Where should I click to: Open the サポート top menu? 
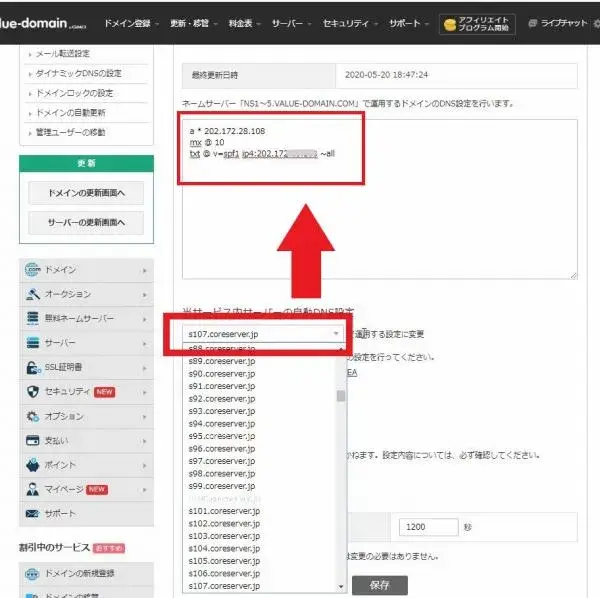click(x=408, y=24)
